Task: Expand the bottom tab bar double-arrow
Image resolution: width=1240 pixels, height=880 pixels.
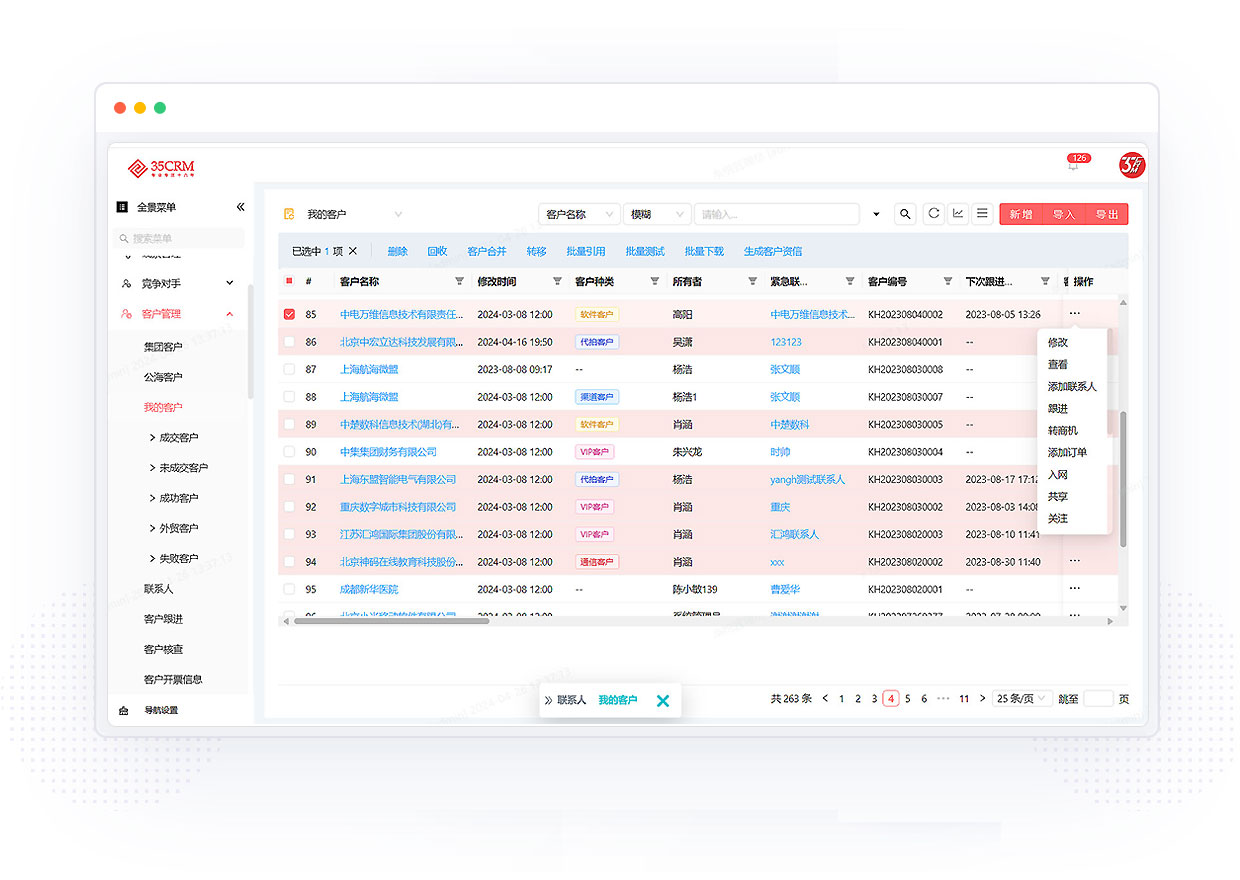Action: click(548, 700)
